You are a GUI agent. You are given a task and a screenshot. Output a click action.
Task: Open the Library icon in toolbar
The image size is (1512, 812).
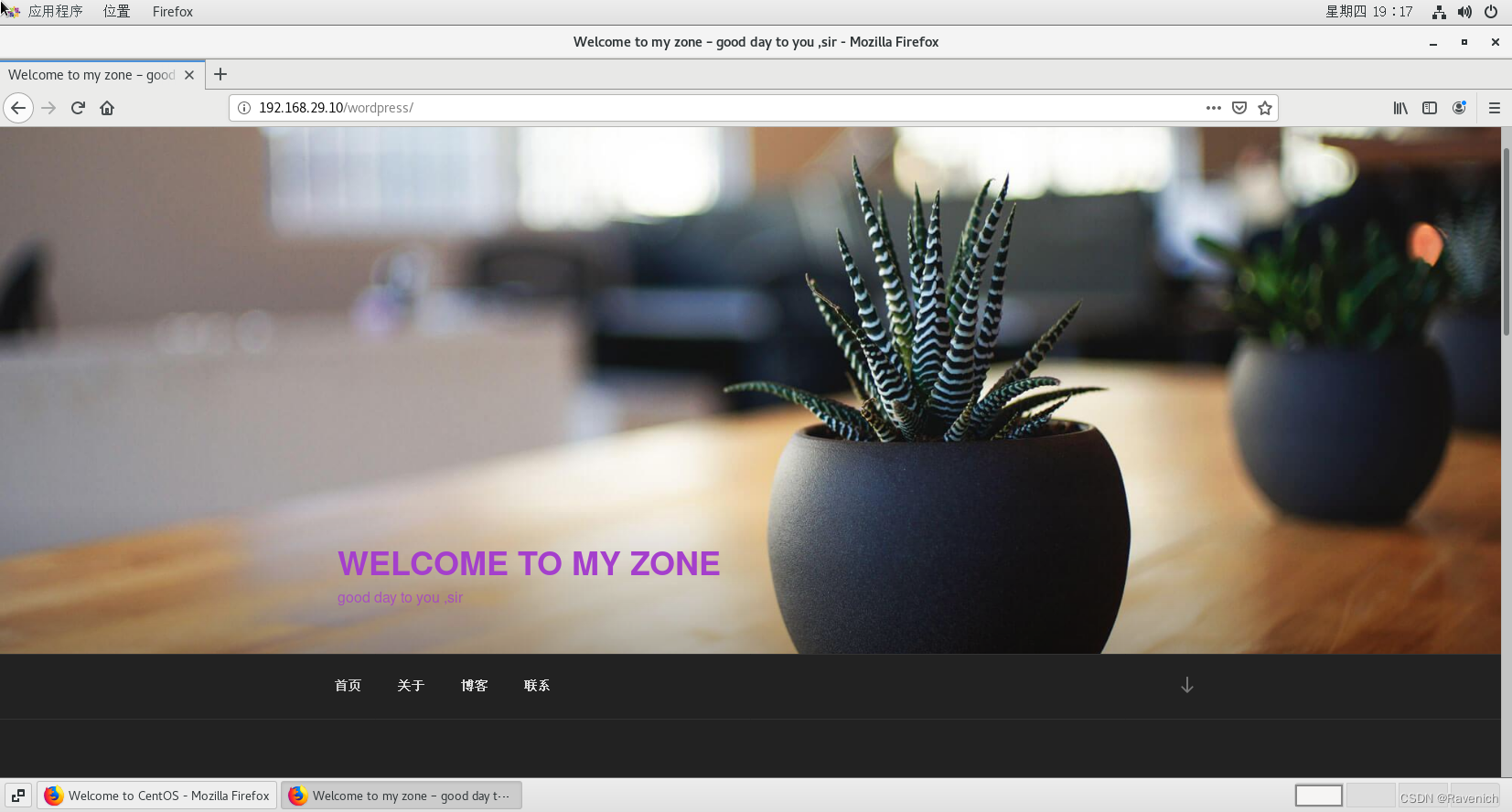point(1400,108)
